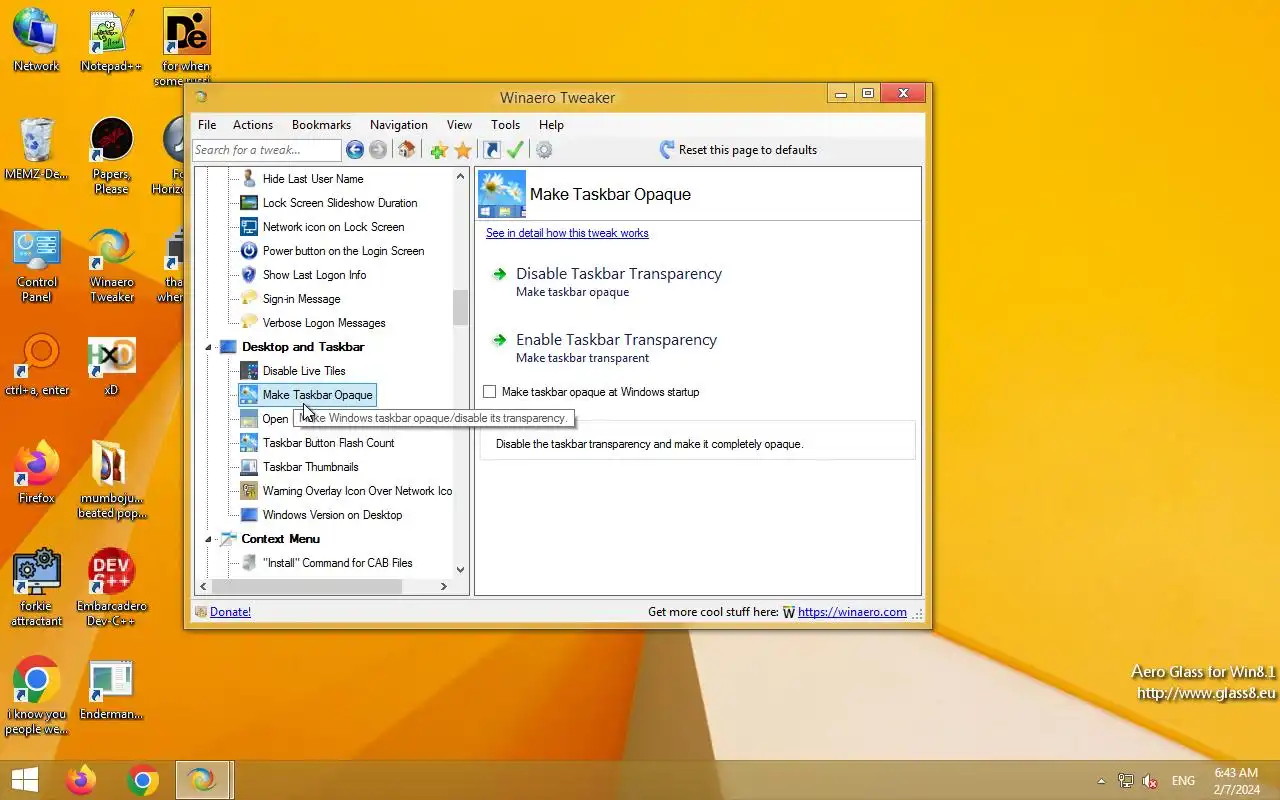Select Install Command for CAB Files

[337, 563]
